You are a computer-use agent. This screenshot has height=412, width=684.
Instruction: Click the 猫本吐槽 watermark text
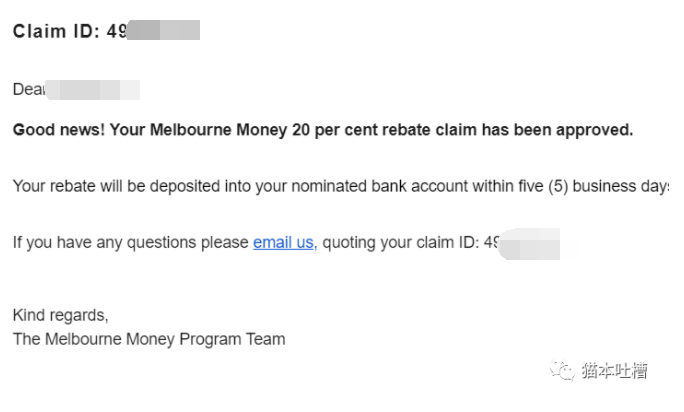tap(615, 371)
